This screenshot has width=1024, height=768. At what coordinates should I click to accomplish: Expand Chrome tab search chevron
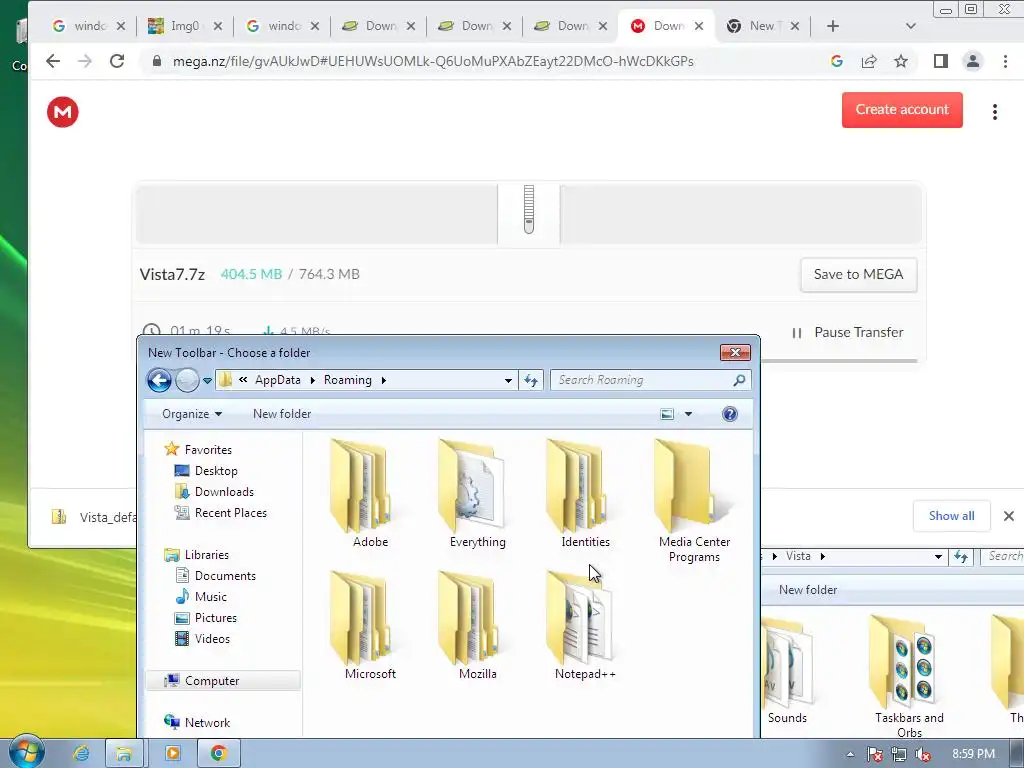pos(910,26)
